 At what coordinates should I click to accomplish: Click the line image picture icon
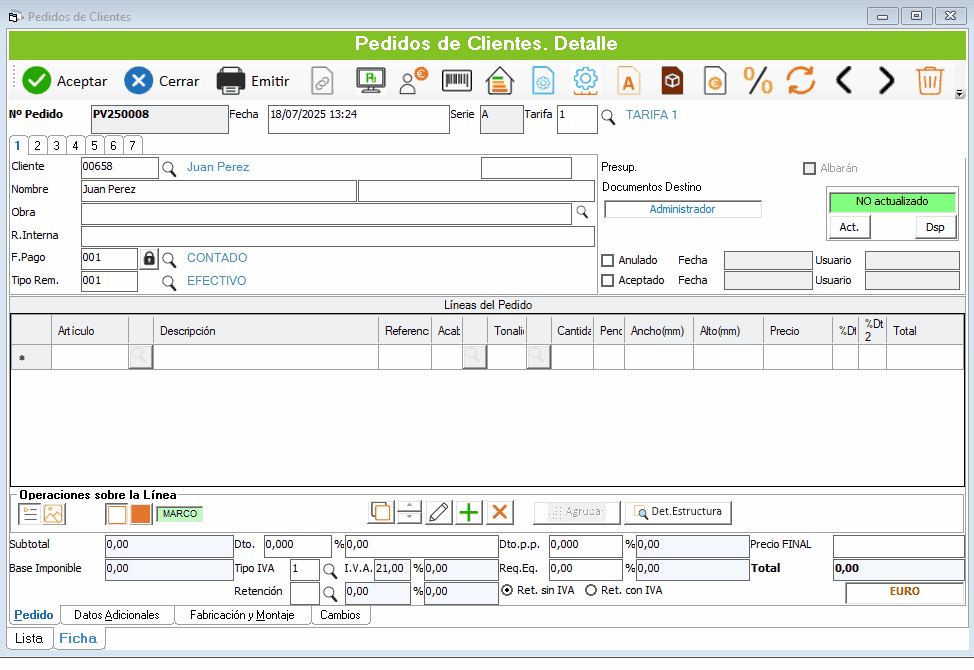pyautogui.click(x=53, y=514)
